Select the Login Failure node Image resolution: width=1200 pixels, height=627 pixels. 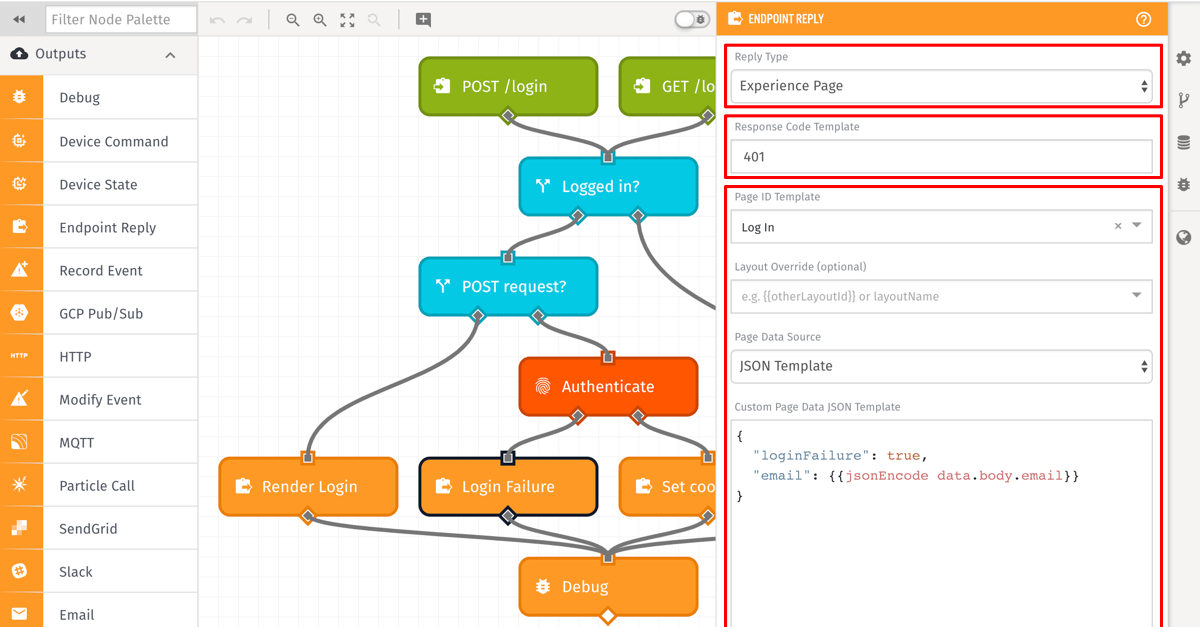[x=508, y=486]
